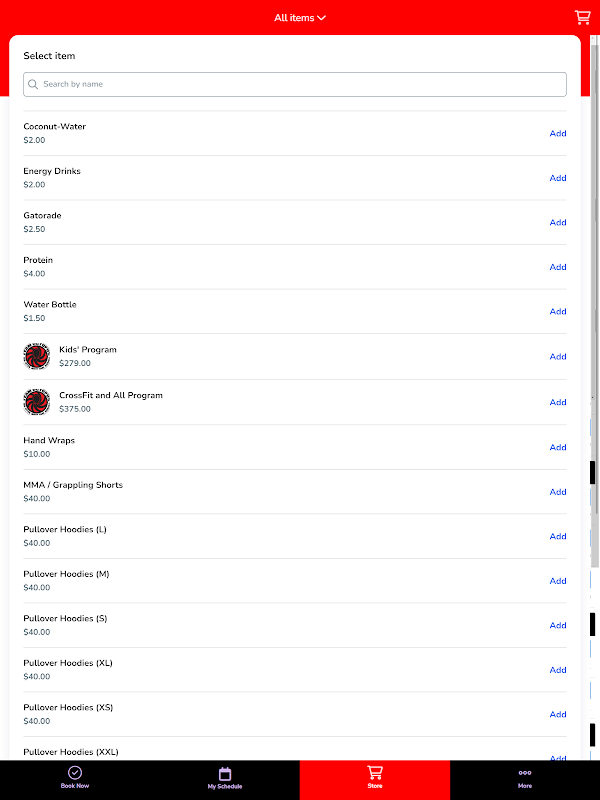Add MMA / Grappling Shorts to cart
600x800 pixels.
click(558, 492)
